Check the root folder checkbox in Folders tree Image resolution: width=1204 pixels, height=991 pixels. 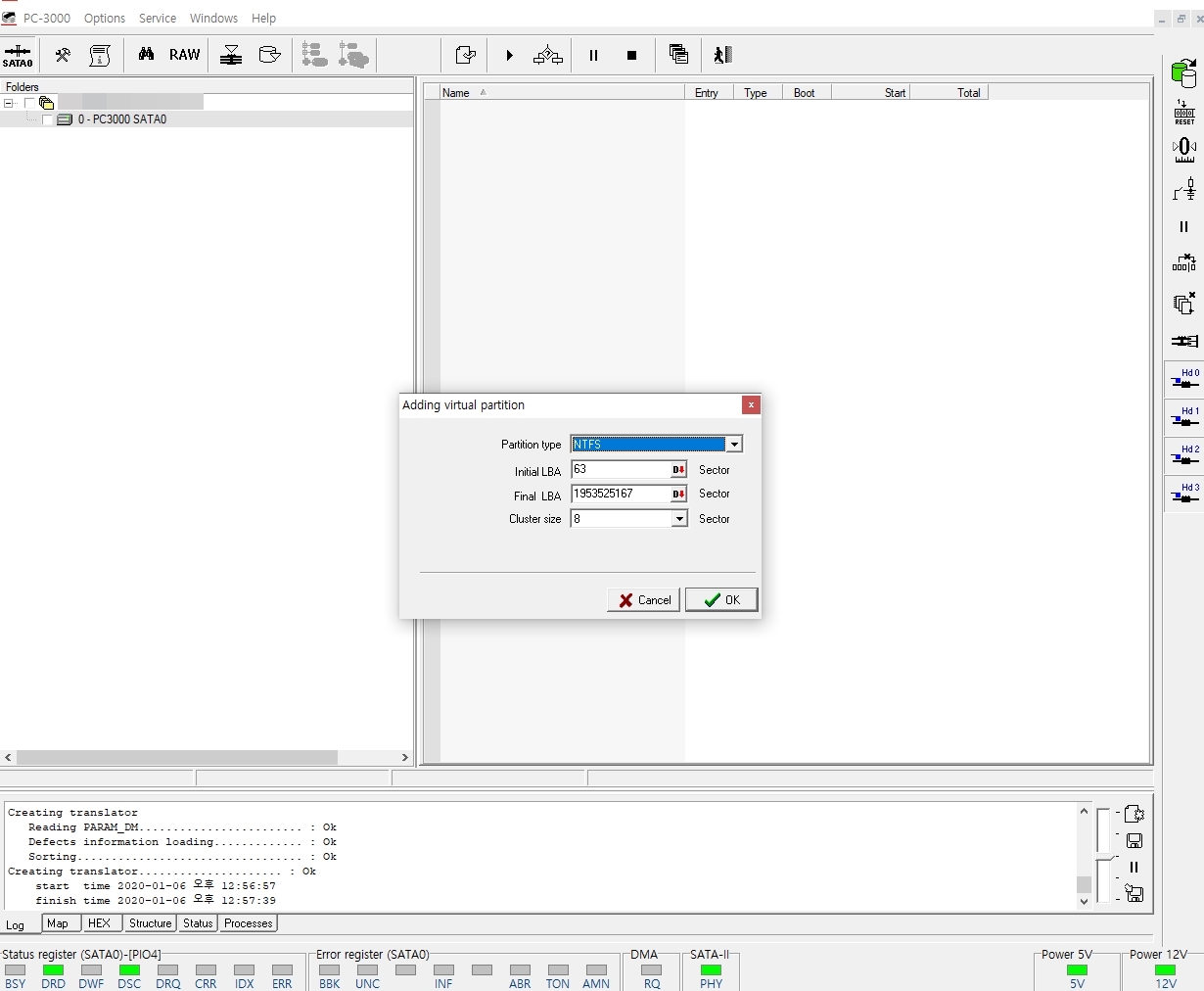[x=28, y=103]
